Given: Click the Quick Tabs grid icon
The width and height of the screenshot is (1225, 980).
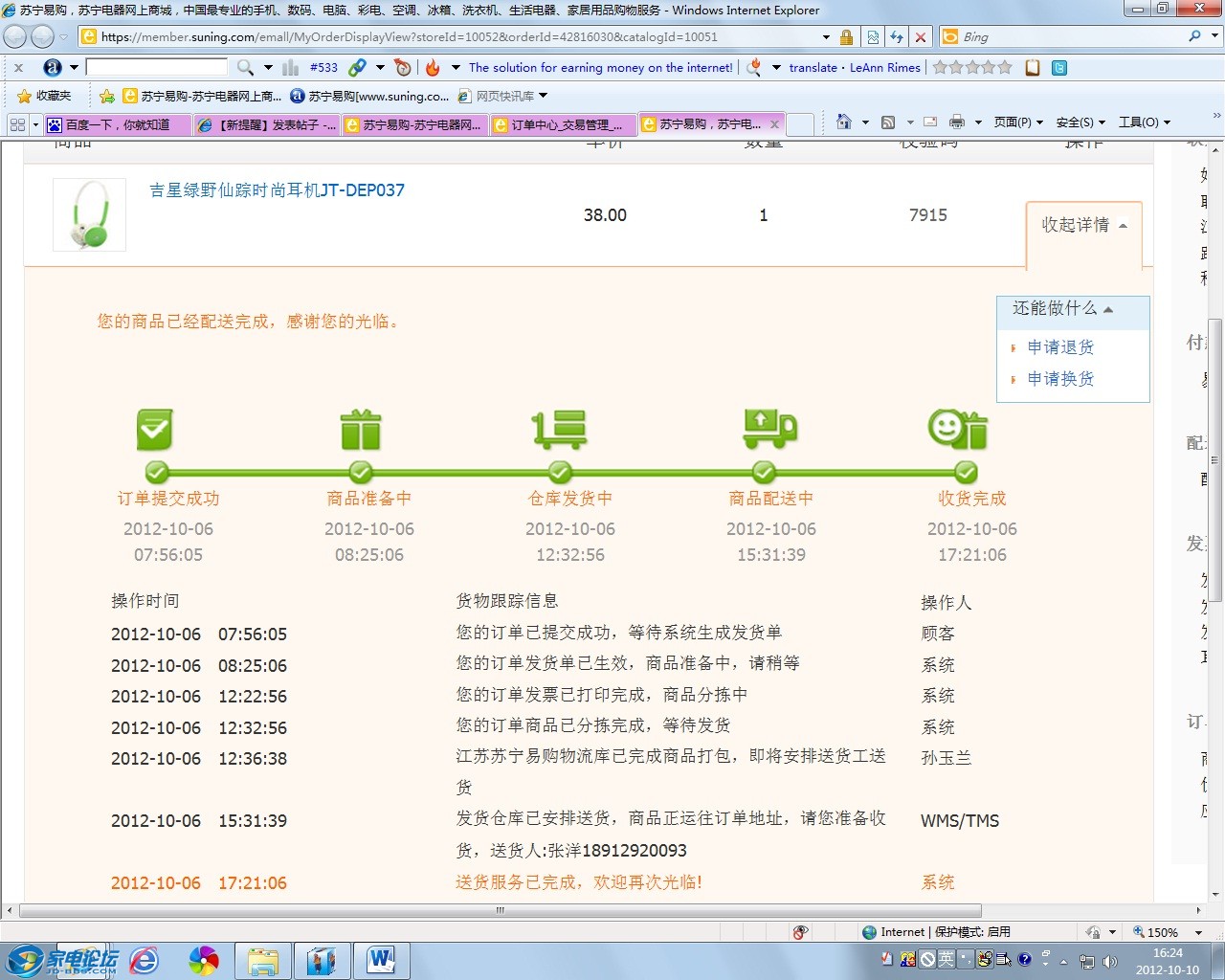Looking at the screenshot, I should pyautogui.click(x=17, y=124).
